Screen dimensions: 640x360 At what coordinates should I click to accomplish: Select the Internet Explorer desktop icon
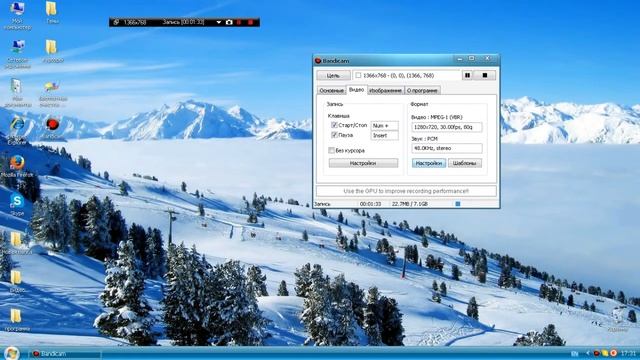pyautogui.click(x=17, y=131)
